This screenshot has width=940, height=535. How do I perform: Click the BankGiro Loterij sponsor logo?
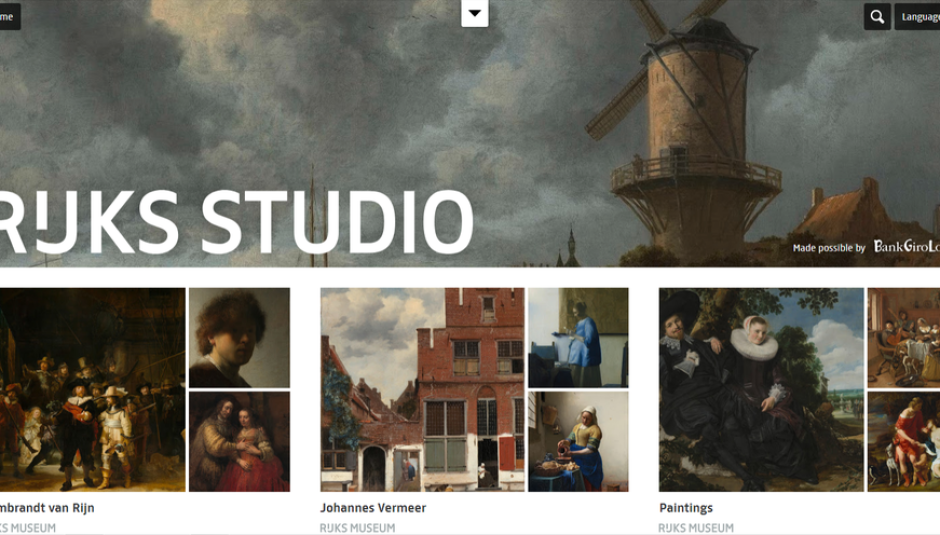906,246
